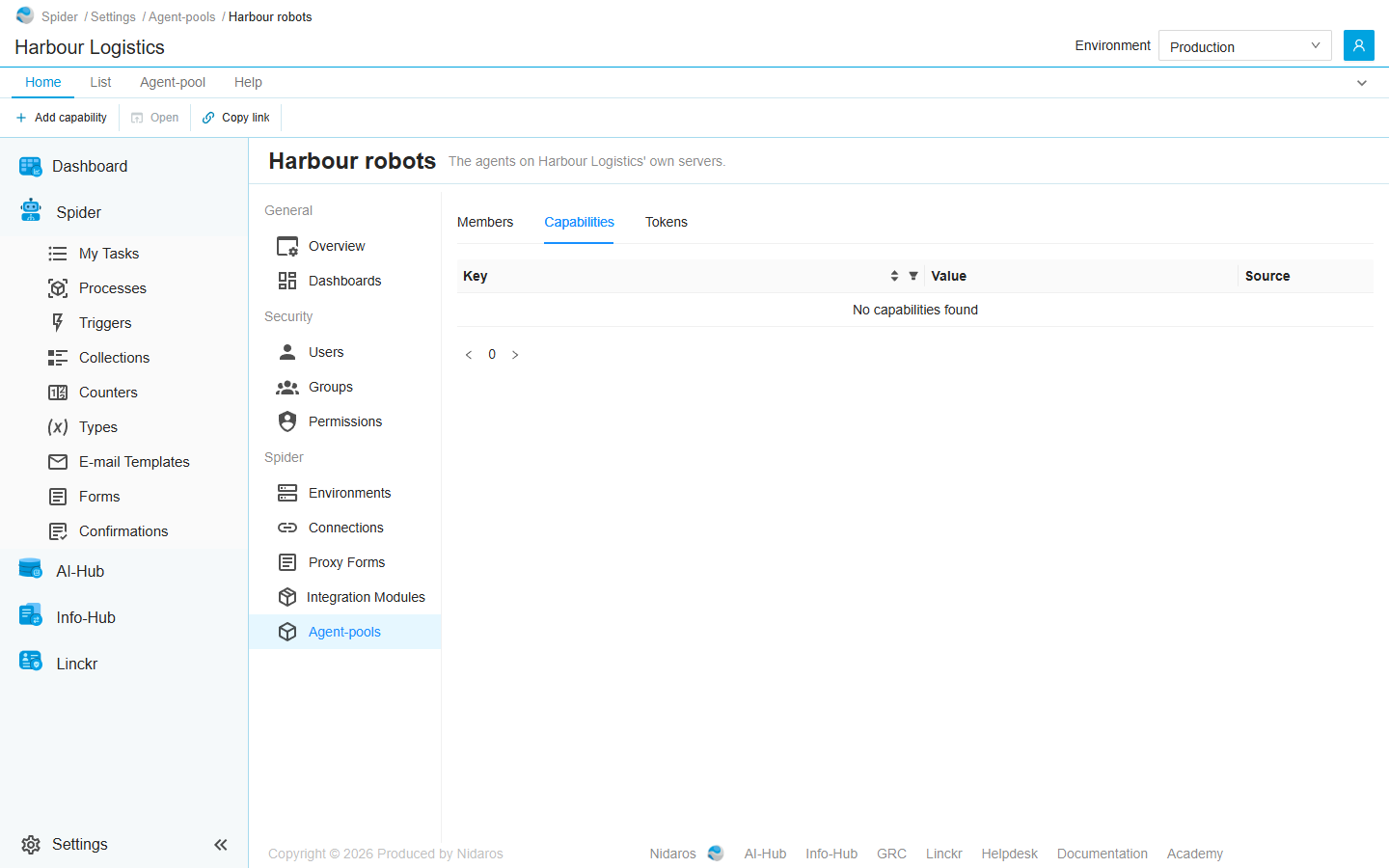The width and height of the screenshot is (1389, 868).
Task: Click the Settings gear icon
Action: point(31,845)
